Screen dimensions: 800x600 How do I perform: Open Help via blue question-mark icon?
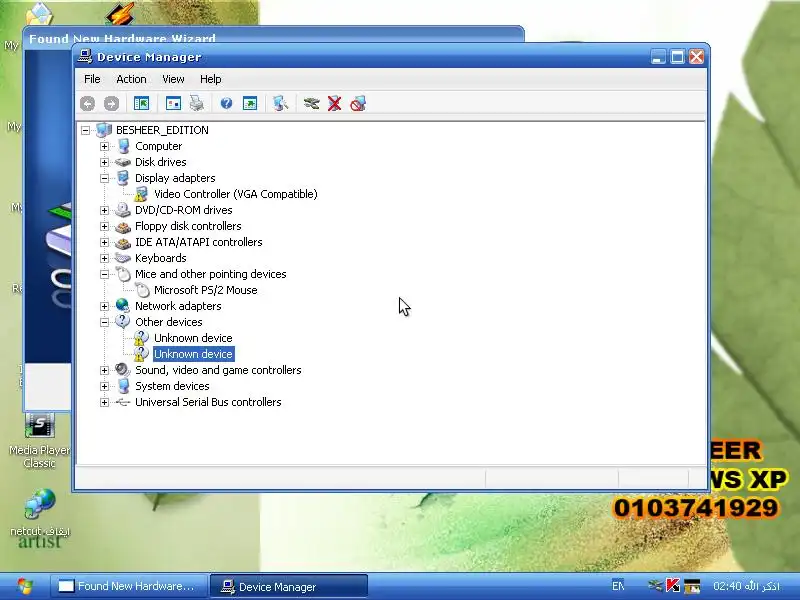point(226,104)
